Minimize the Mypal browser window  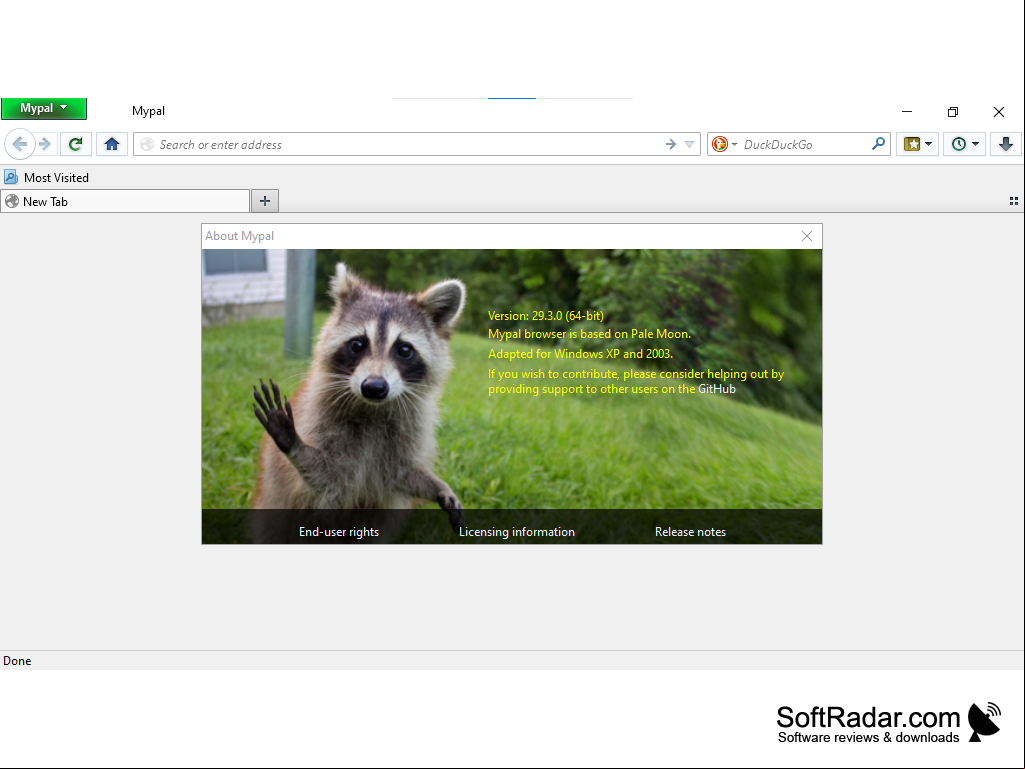[x=907, y=112]
